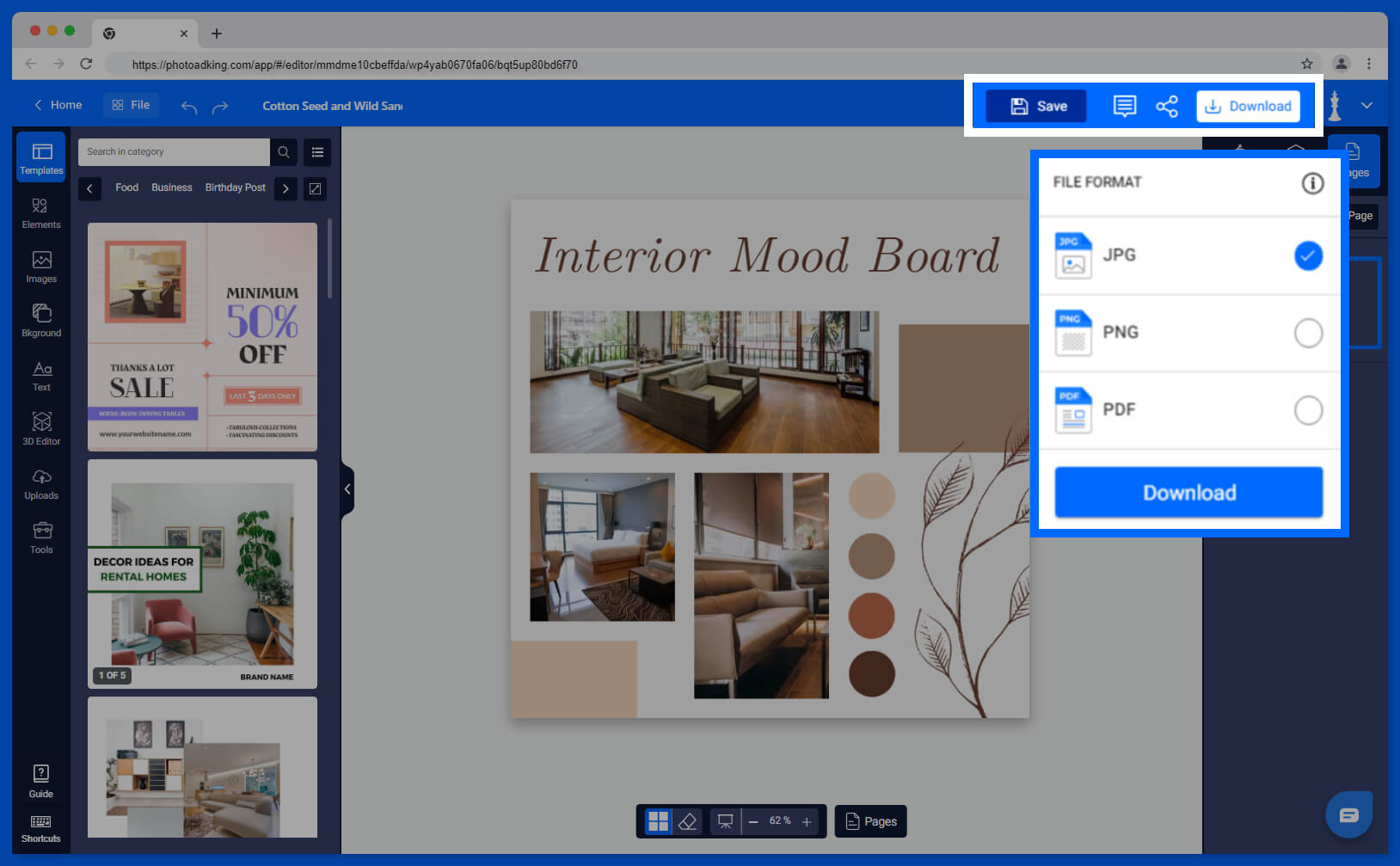Open the File menu
1400x866 pixels.
131,104
